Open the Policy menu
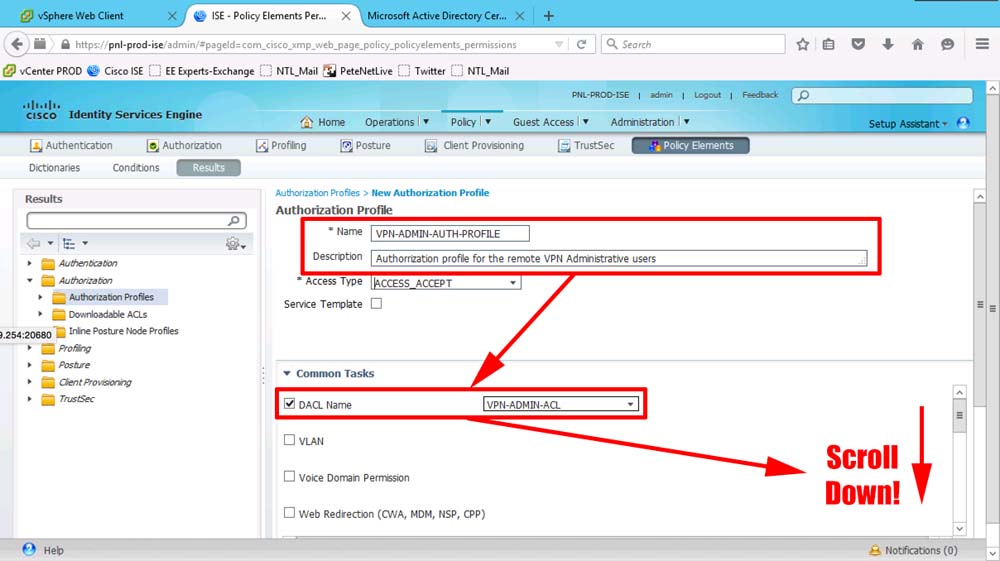Viewport: 1000px width, 561px height. 471,122
